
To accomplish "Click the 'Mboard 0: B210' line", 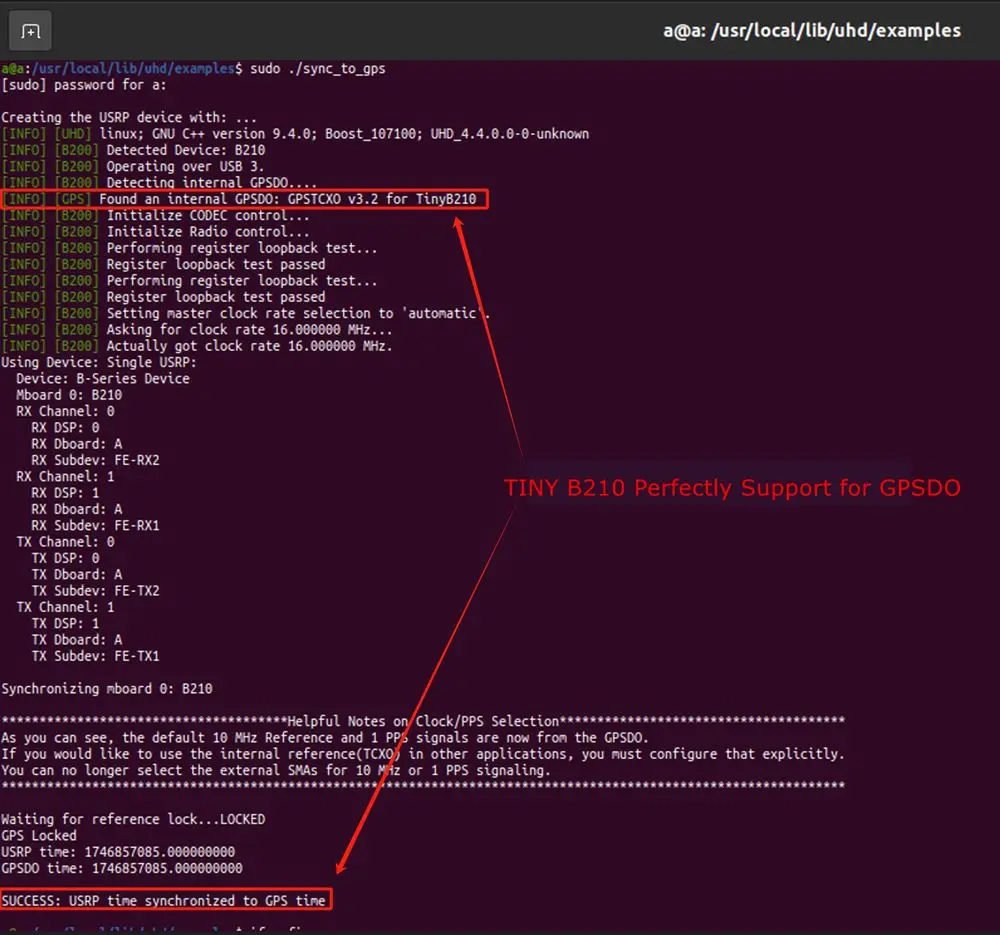I will (69, 395).
